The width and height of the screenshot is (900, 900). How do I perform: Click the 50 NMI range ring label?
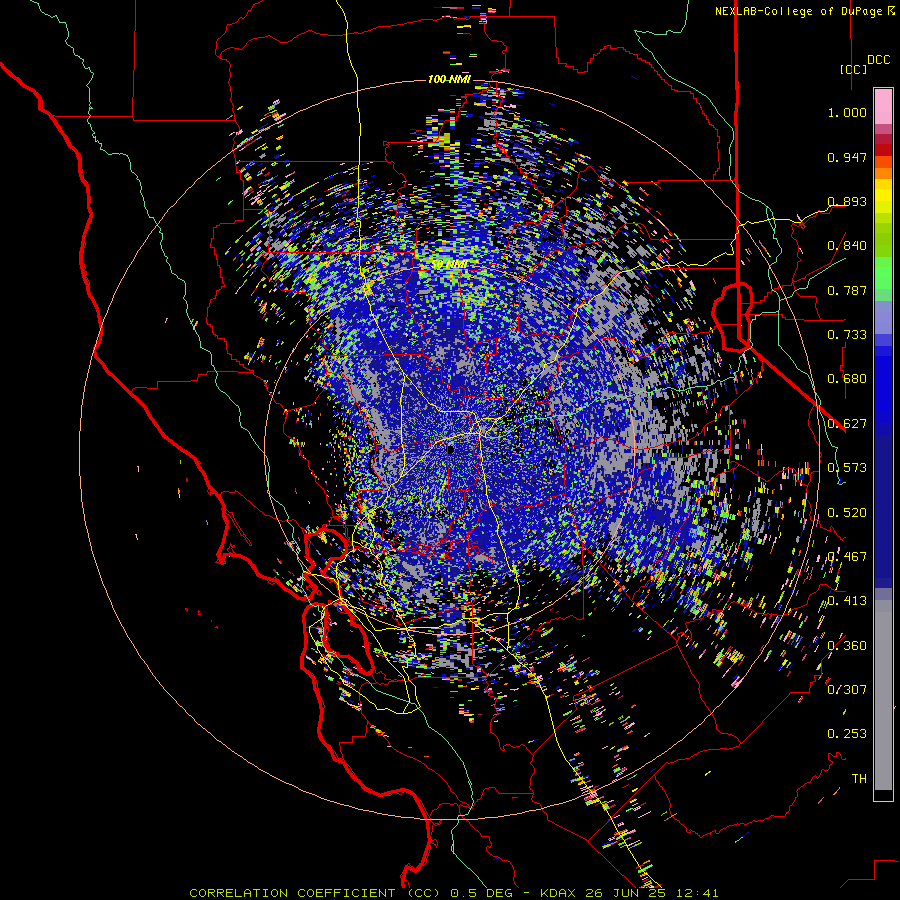tap(449, 265)
